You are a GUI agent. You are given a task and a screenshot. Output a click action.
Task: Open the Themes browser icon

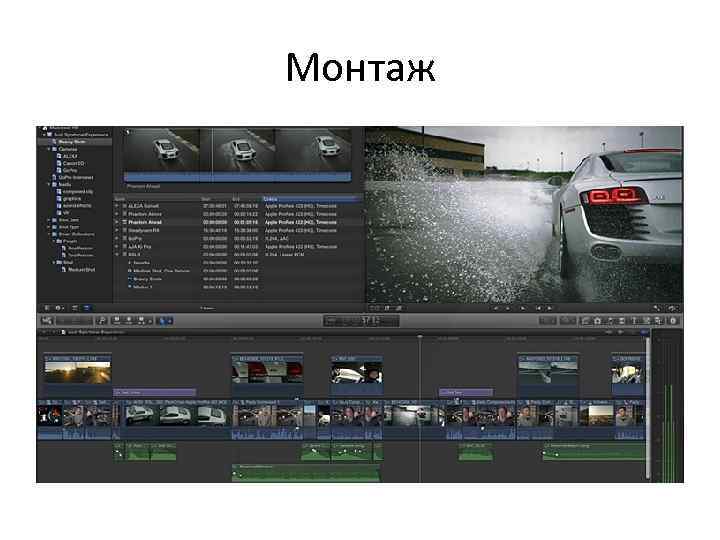[x=658, y=321]
